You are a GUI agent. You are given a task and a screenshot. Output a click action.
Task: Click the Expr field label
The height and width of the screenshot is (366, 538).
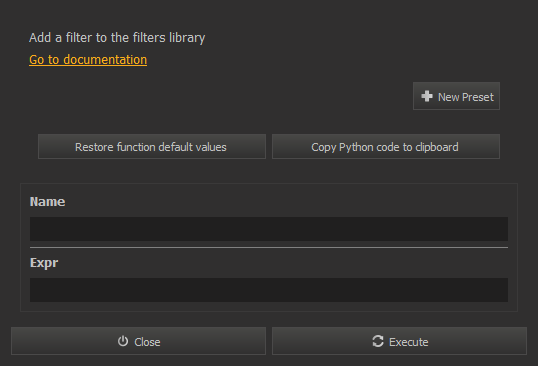click(44, 263)
